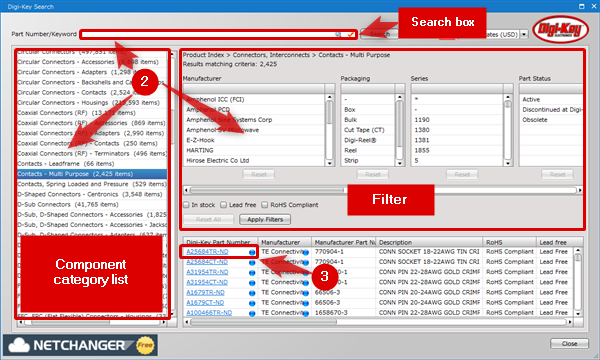Viewport: 600px width, 360px height.
Task: Sort by the results Manufacturer column header
Action: tap(285, 242)
